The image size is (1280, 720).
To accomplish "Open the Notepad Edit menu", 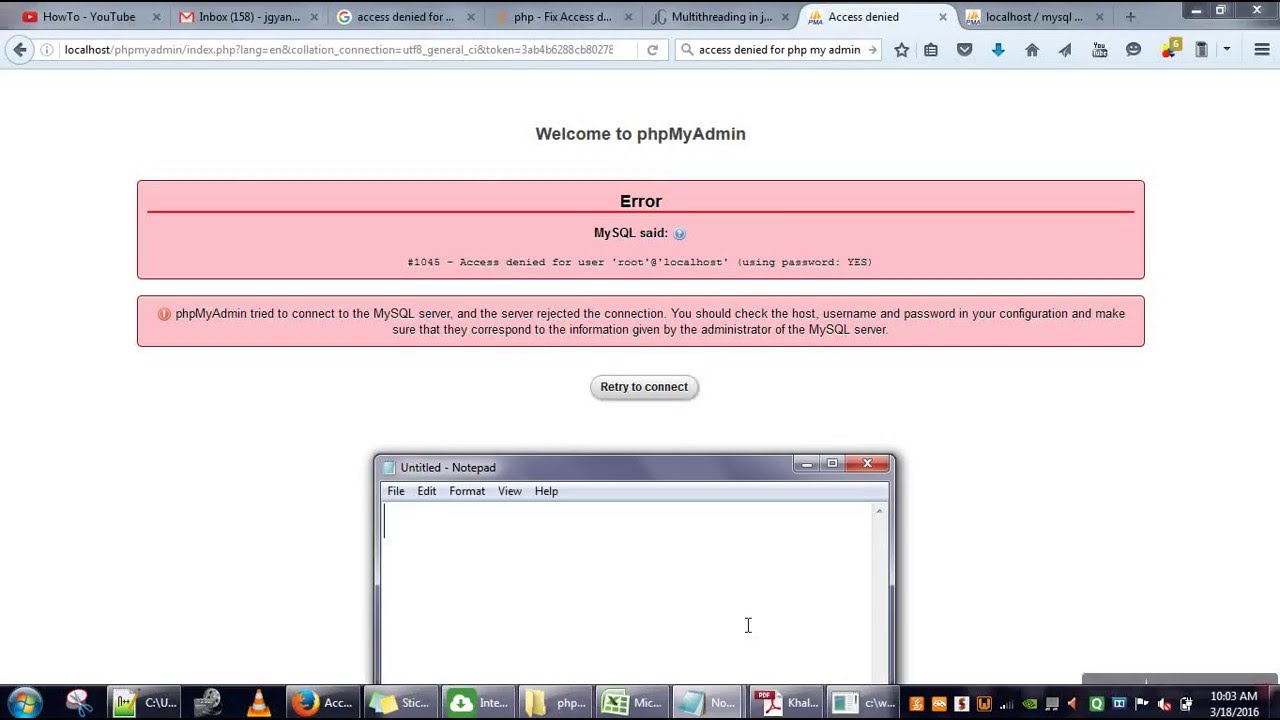I will [x=427, y=491].
